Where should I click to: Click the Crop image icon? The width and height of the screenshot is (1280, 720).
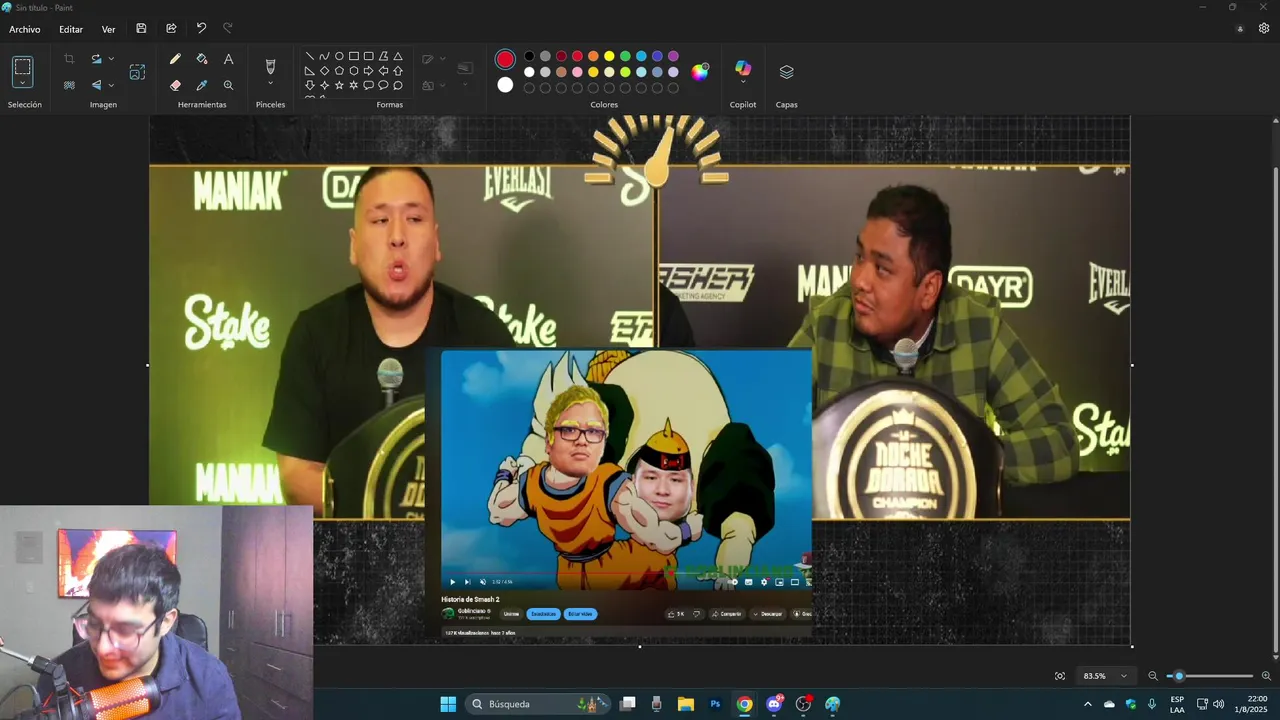pos(69,59)
